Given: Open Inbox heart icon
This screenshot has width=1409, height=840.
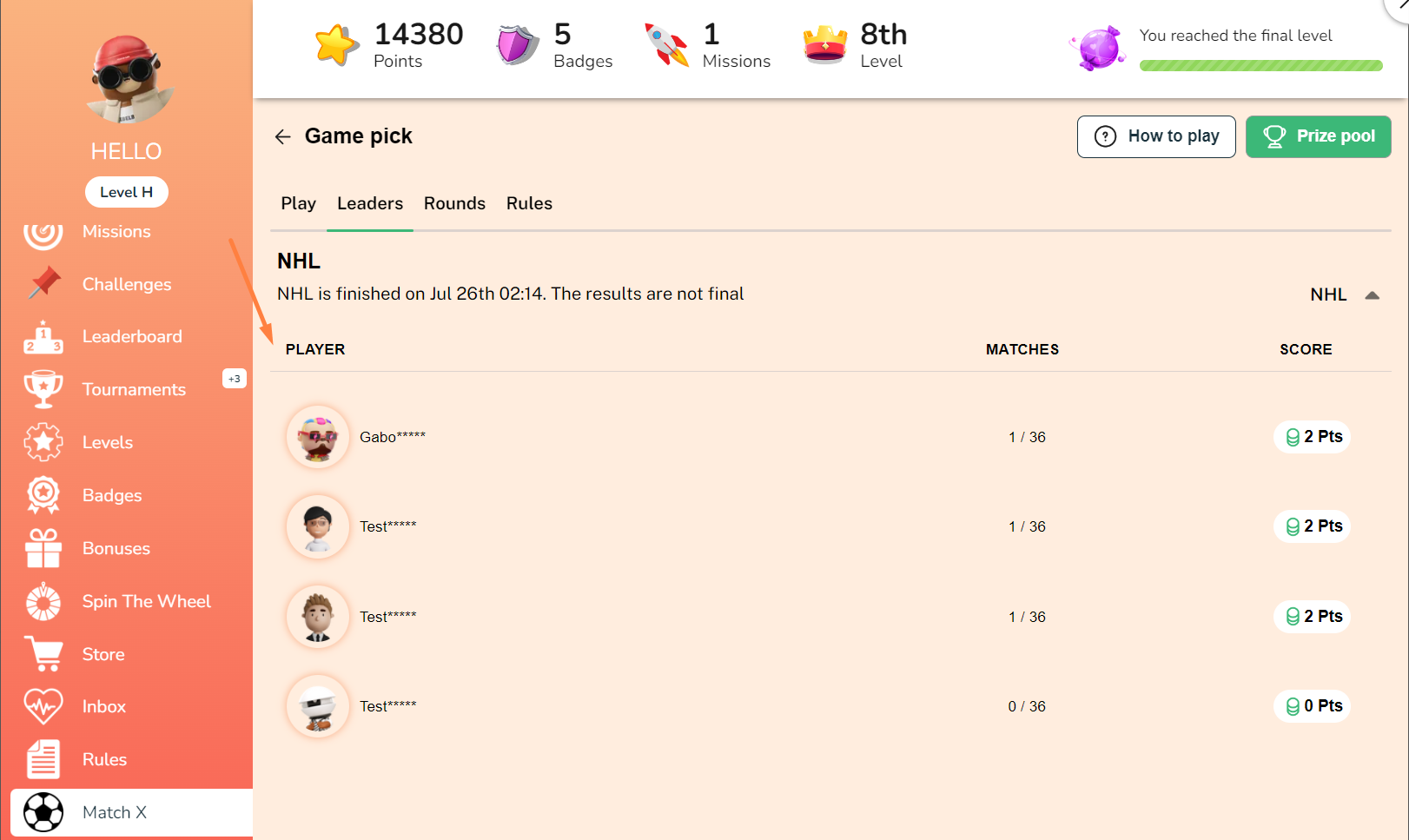Looking at the screenshot, I should [43, 706].
